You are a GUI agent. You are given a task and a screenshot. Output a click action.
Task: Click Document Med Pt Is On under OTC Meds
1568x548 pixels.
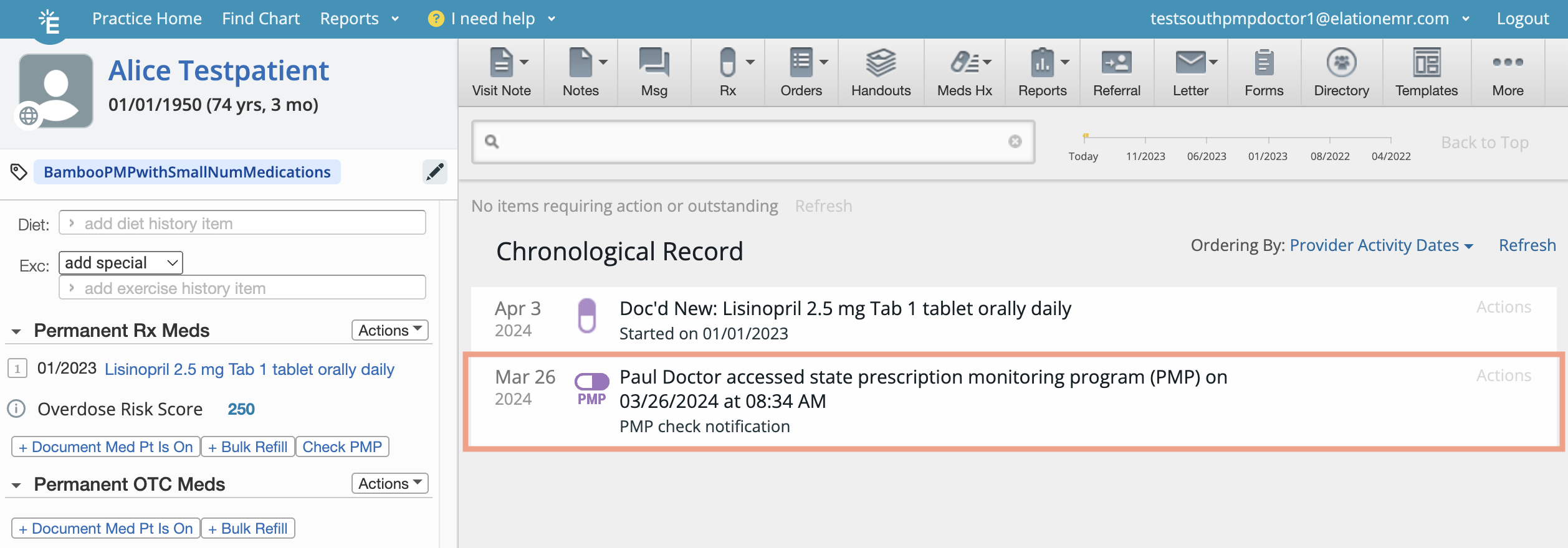106,528
